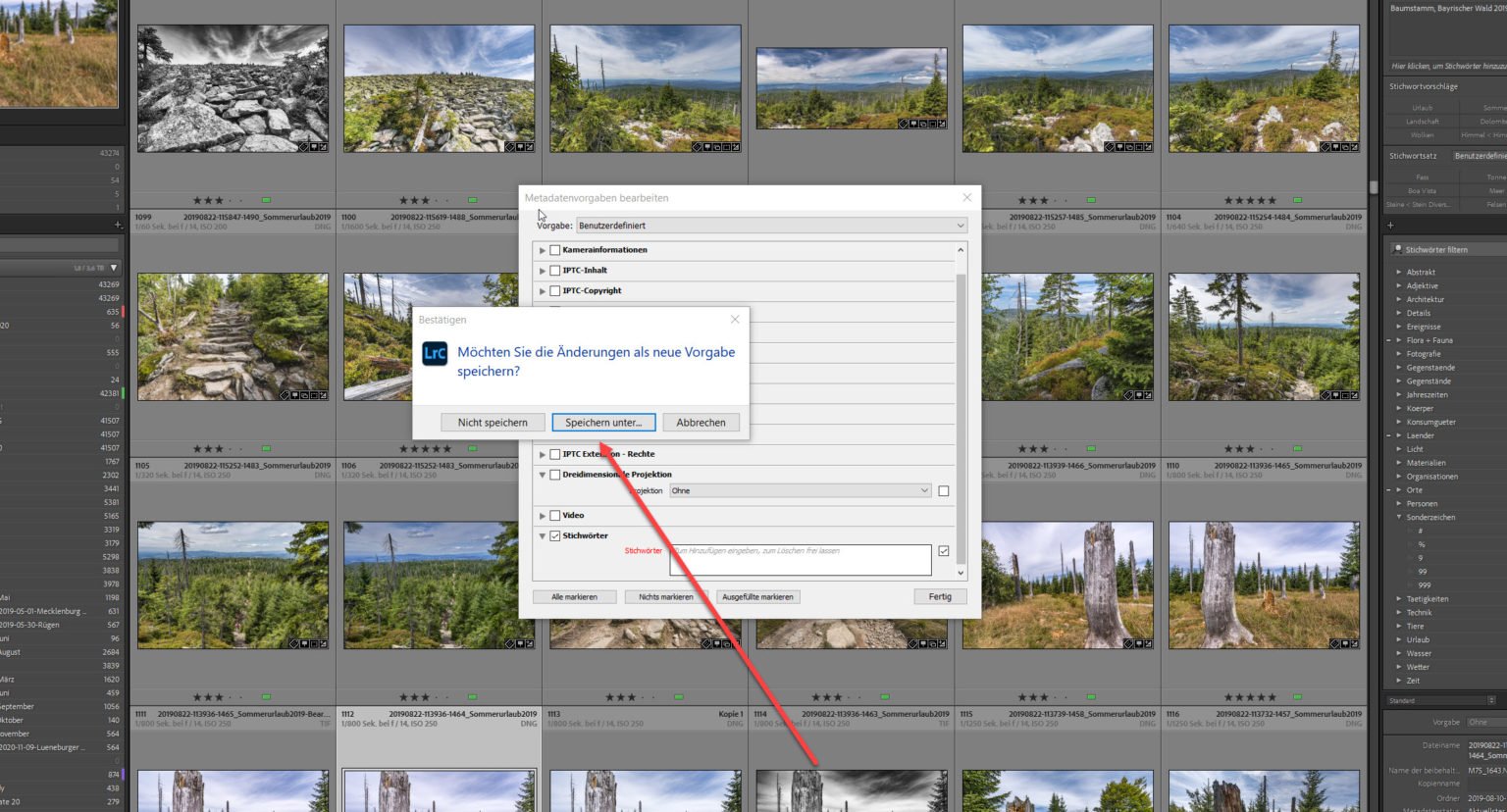The height and width of the screenshot is (812, 1507).
Task: Collapse the Sonderzeichen keyword
Action: pos(1399,517)
